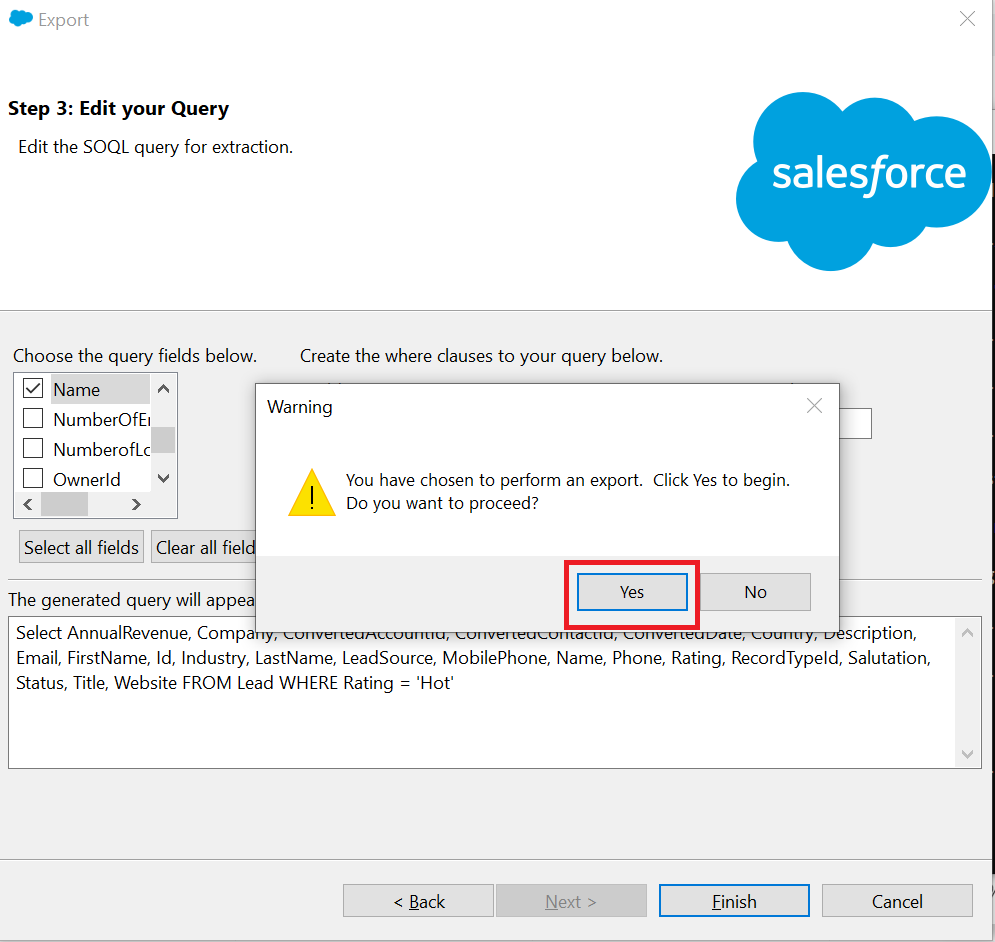Click the large Salesforce logo
Image resolution: width=995 pixels, height=942 pixels.
point(862,181)
